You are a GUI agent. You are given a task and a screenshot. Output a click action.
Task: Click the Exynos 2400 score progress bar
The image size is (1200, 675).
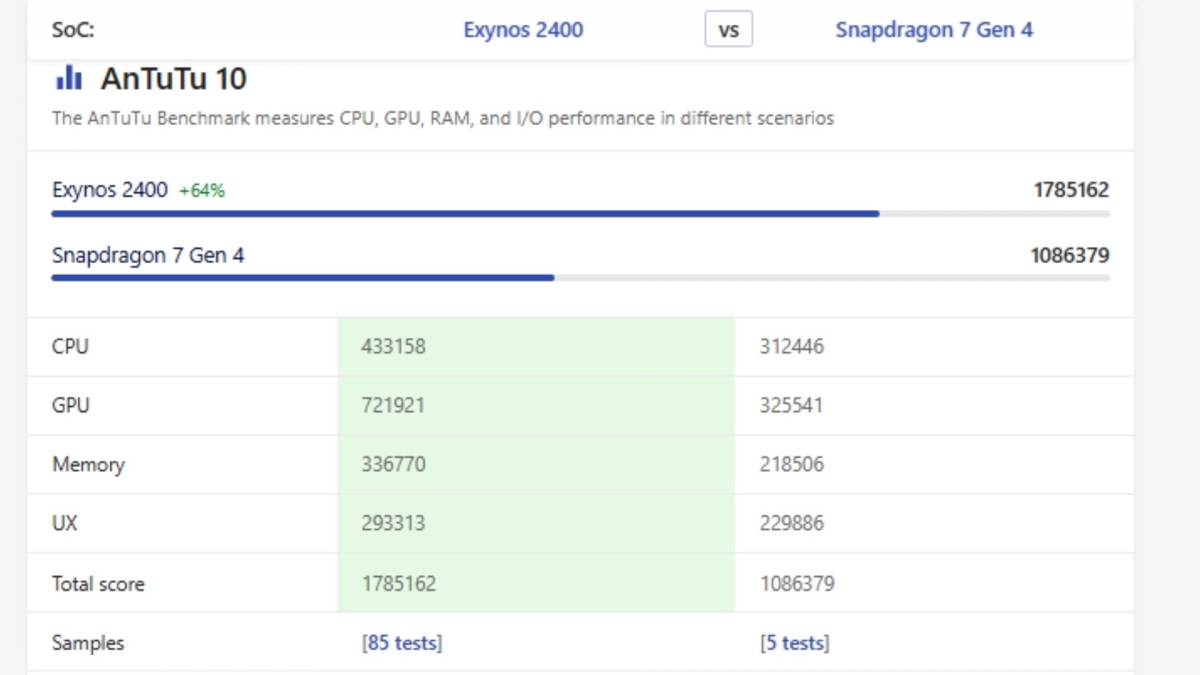(x=465, y=214)
